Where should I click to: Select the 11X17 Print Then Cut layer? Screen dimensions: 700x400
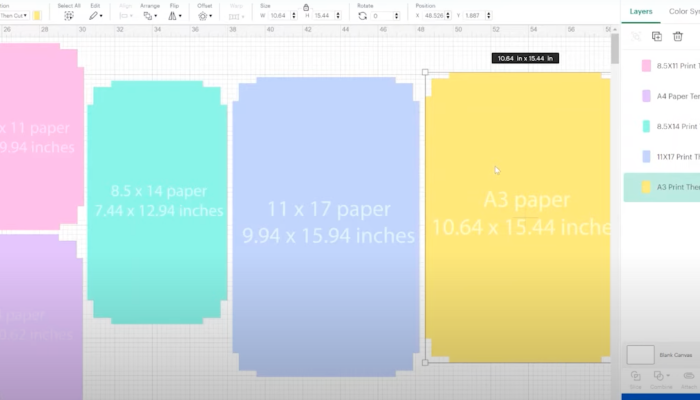(662, 157)
